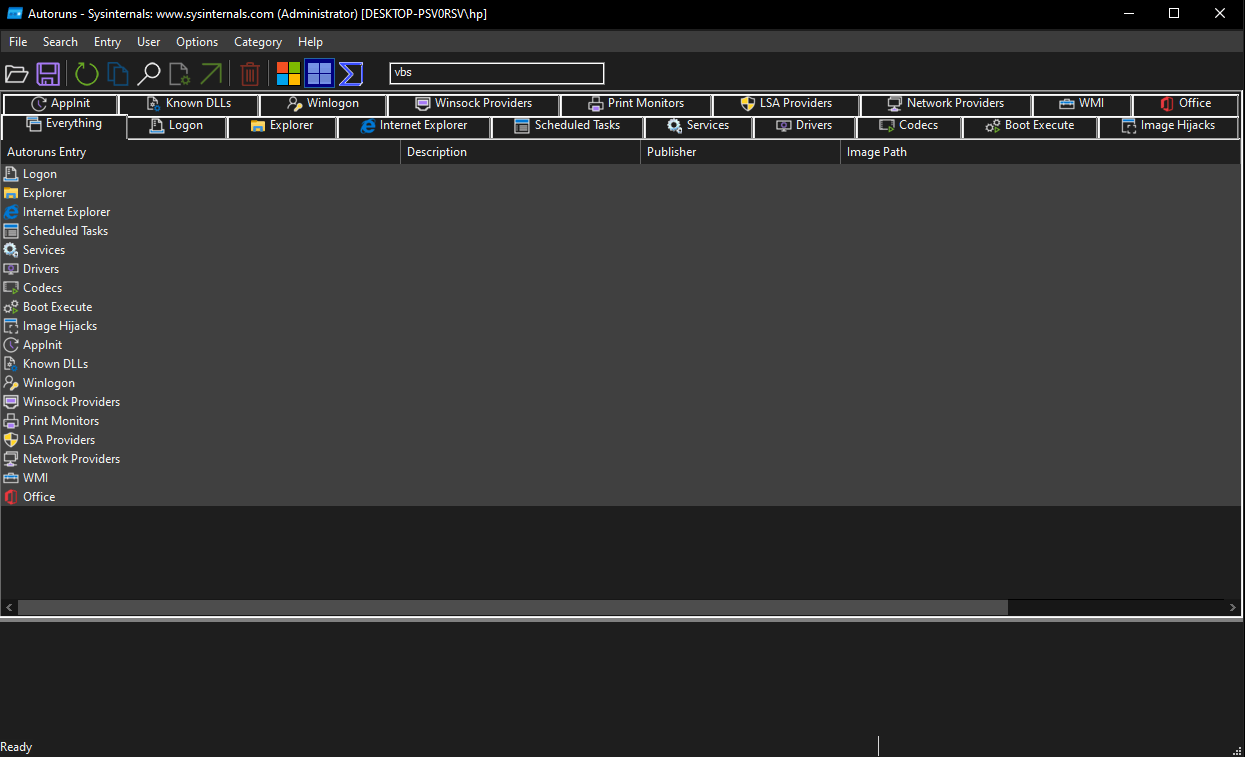Switch to the Explorer tab
The image size is (1245, 757).
pyautogui.click(x=282, y=126)
